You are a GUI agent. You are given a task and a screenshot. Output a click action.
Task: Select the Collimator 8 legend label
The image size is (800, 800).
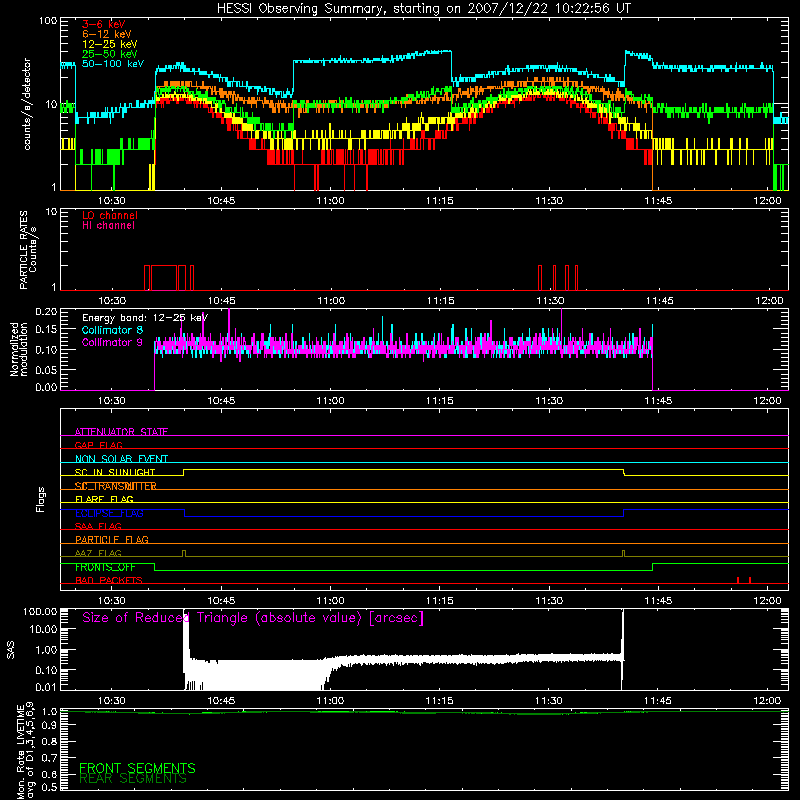pos(112,330)
